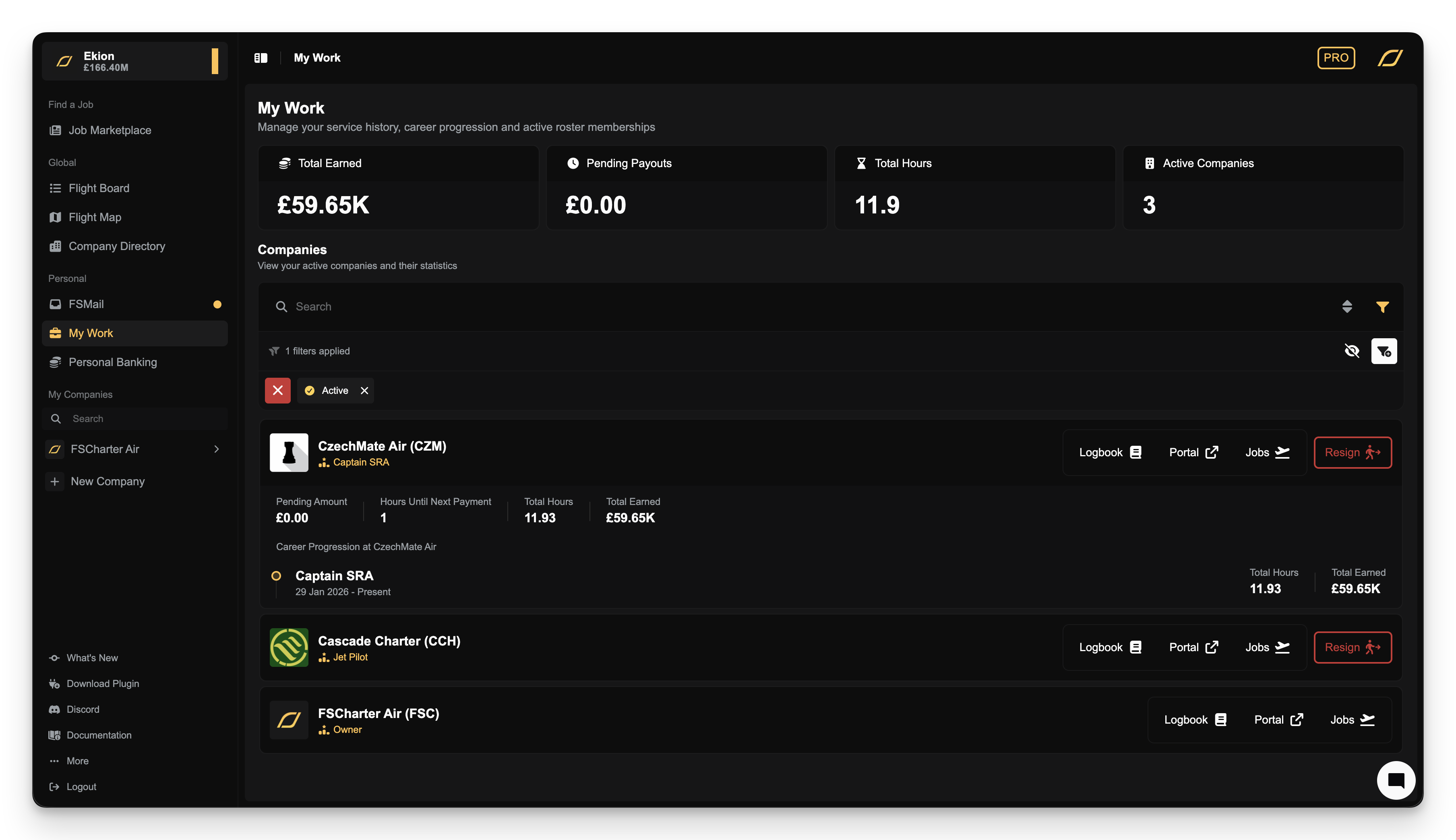Toggle the sidebar panel icon
This screenshot has height=840, width=1456.
[261, 58]
